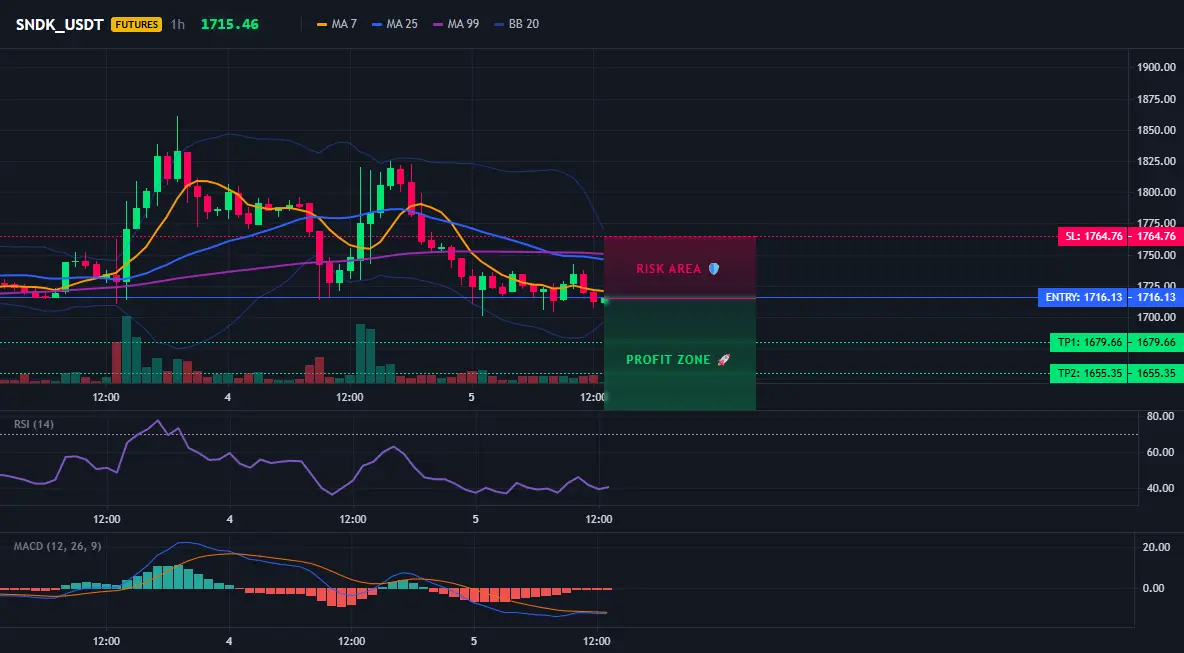Toggle the MA 25 legend entry
This screenshot has height=653, width=1184.
point(395,24)
